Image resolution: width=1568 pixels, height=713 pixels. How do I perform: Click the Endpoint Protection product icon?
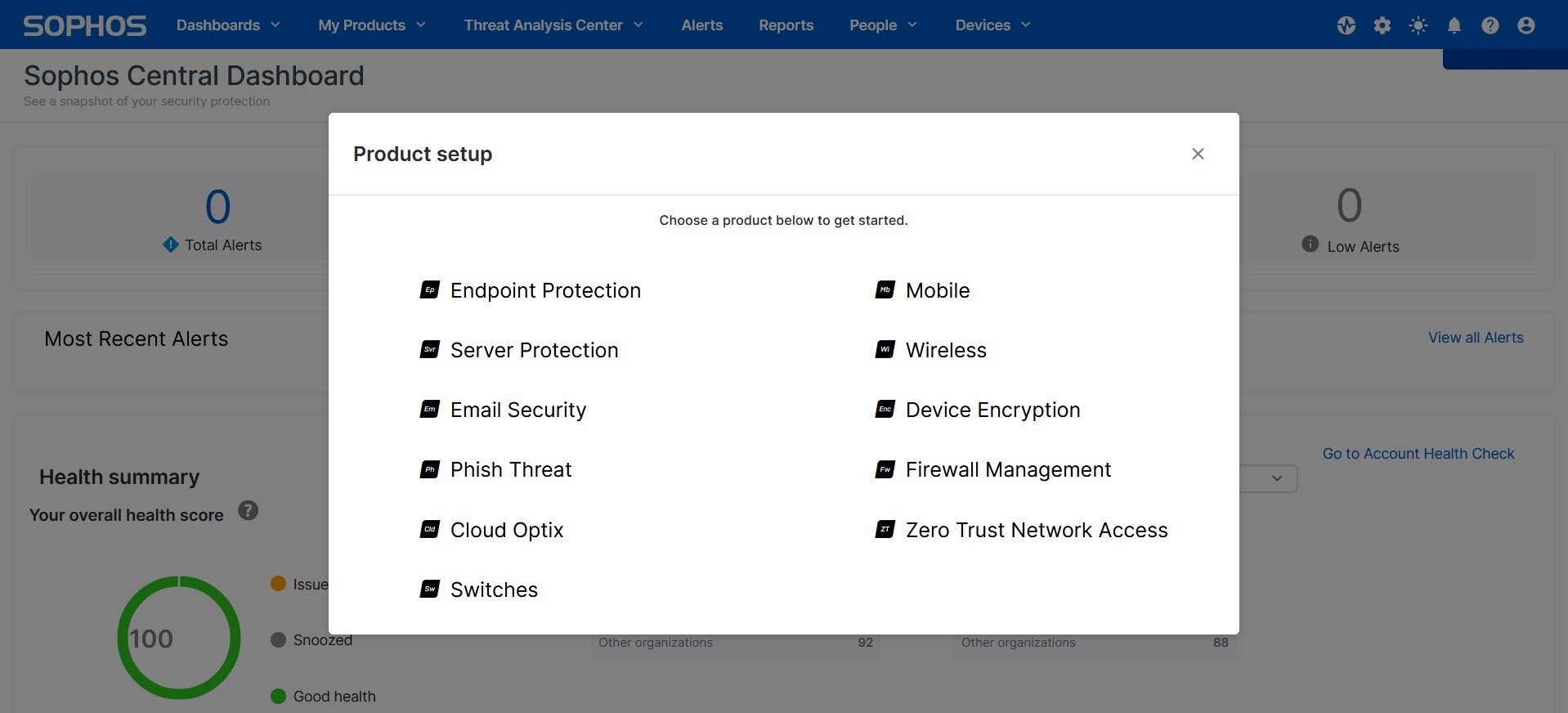430,289
